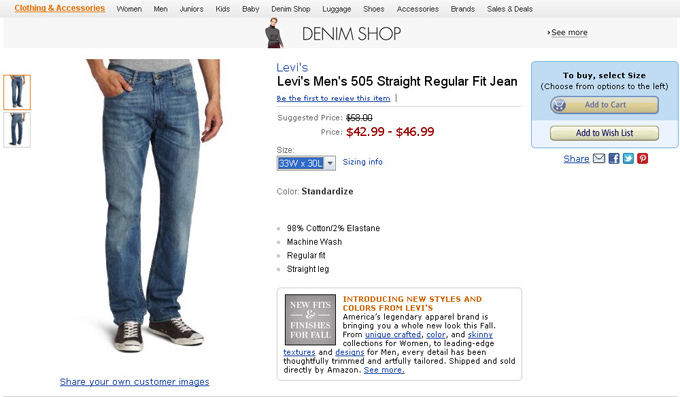Open the Sizing info link
The image size is (680, 397).
point(363,162)
